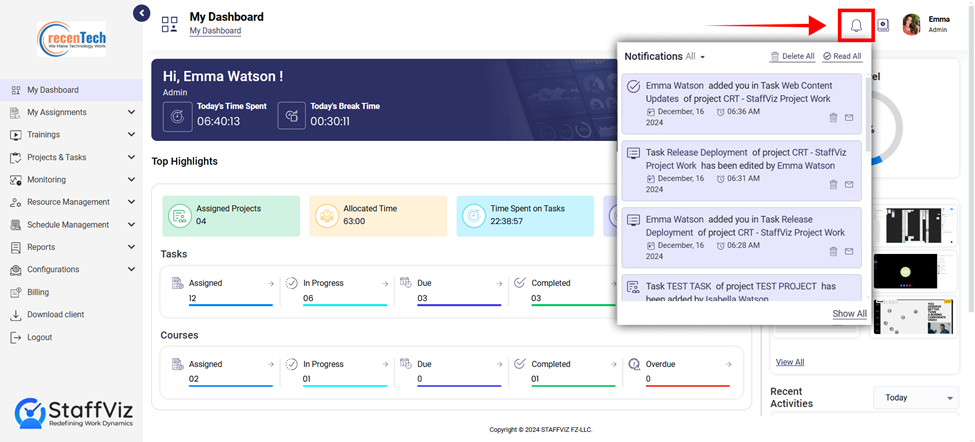
Task: Delete the 06:31 AM task edited notification
Action: tap(833, 185)
